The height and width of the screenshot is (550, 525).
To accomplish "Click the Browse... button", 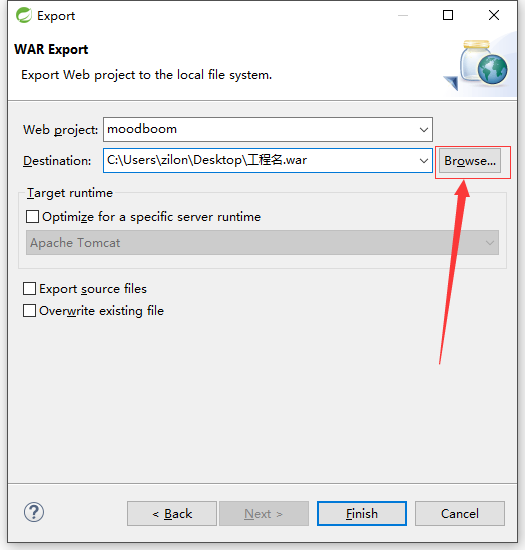I will coord(470,161).
